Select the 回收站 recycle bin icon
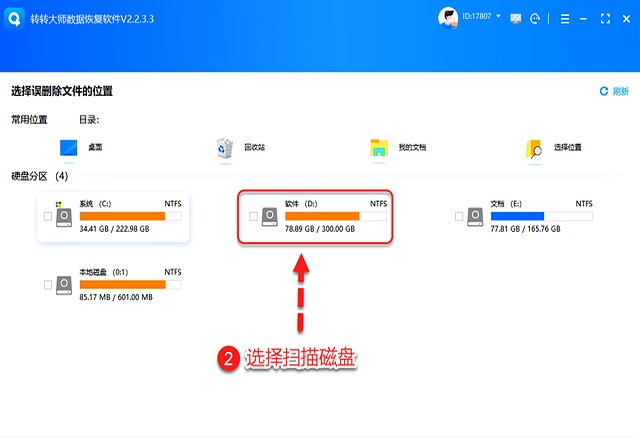This screenshot has height=438, width=640. [x=224, y=148]
